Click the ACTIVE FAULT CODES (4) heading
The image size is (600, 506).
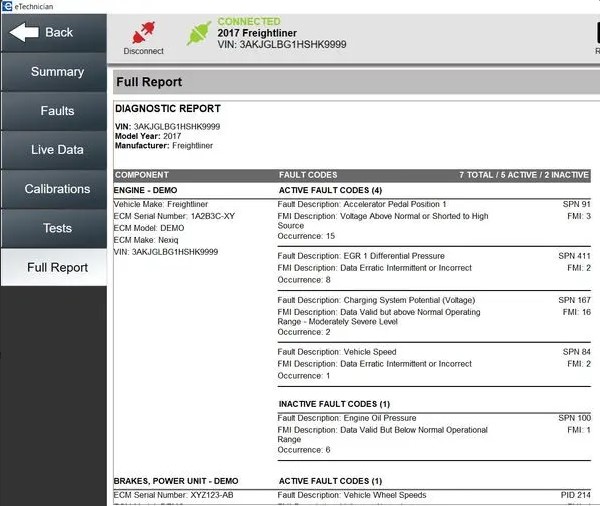[x=330, y=189]
